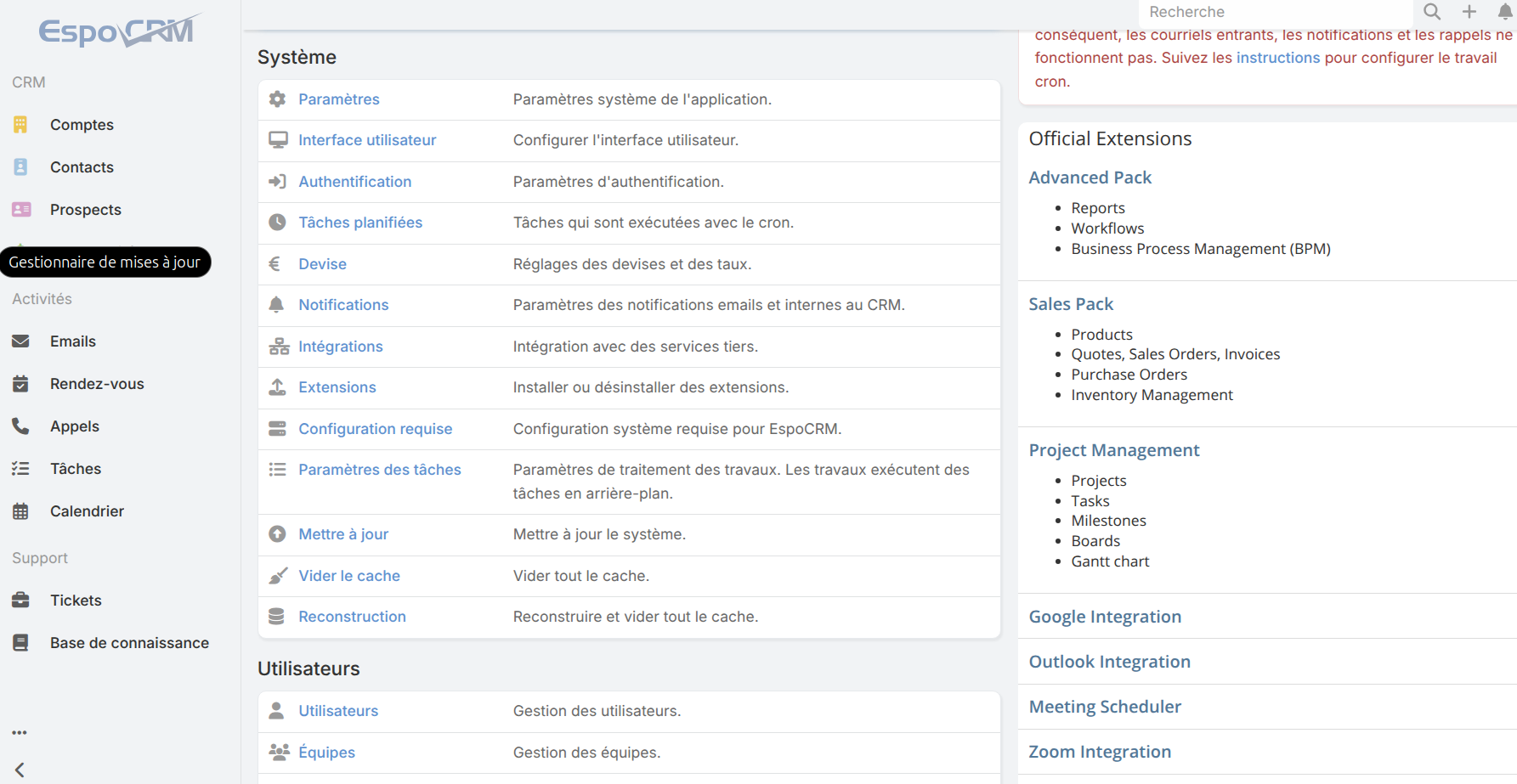Click the Vider le cache link
Screen dimensions: 1517x784
[x=349, y=576]
